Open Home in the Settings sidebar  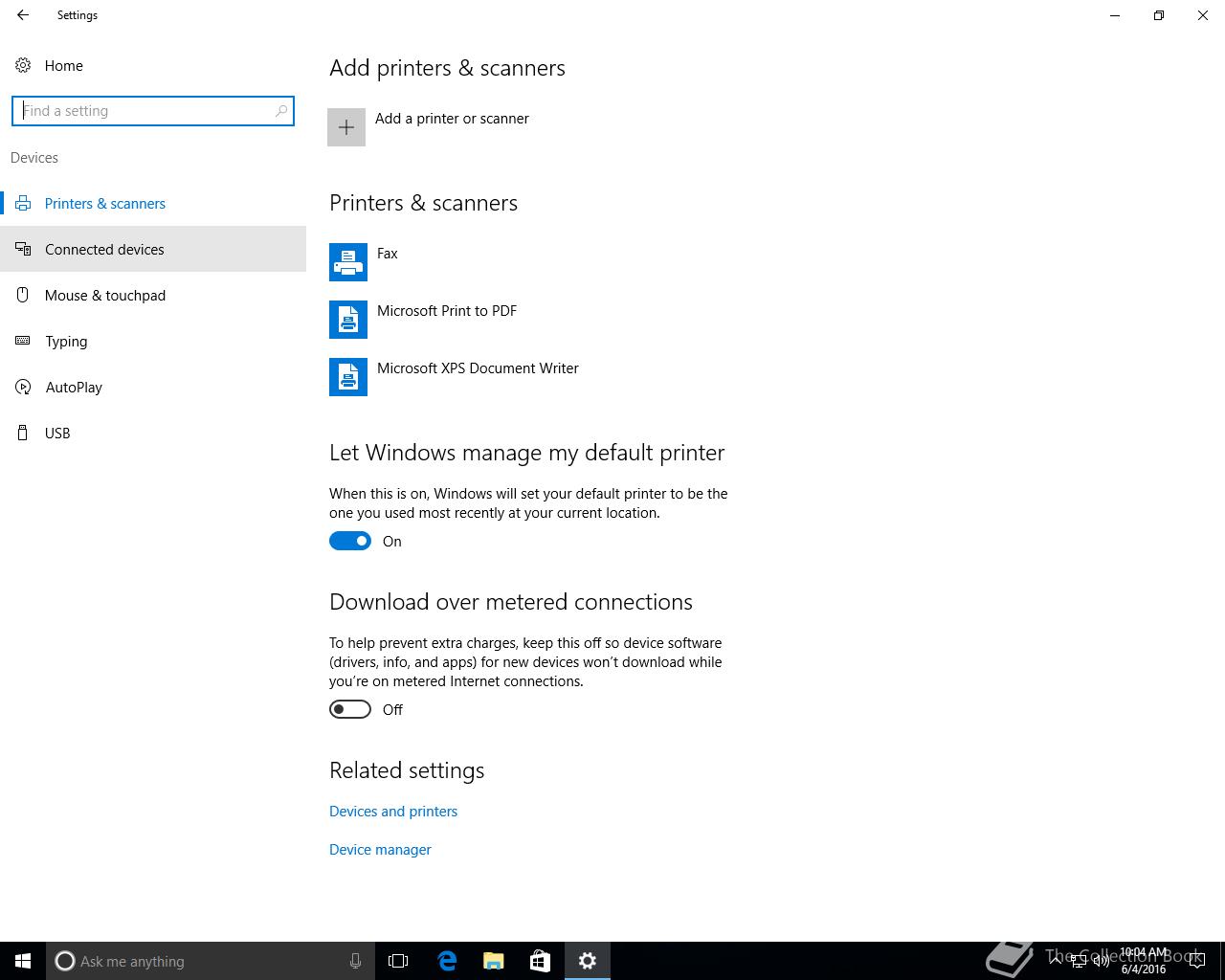click(x=153, y=65)
